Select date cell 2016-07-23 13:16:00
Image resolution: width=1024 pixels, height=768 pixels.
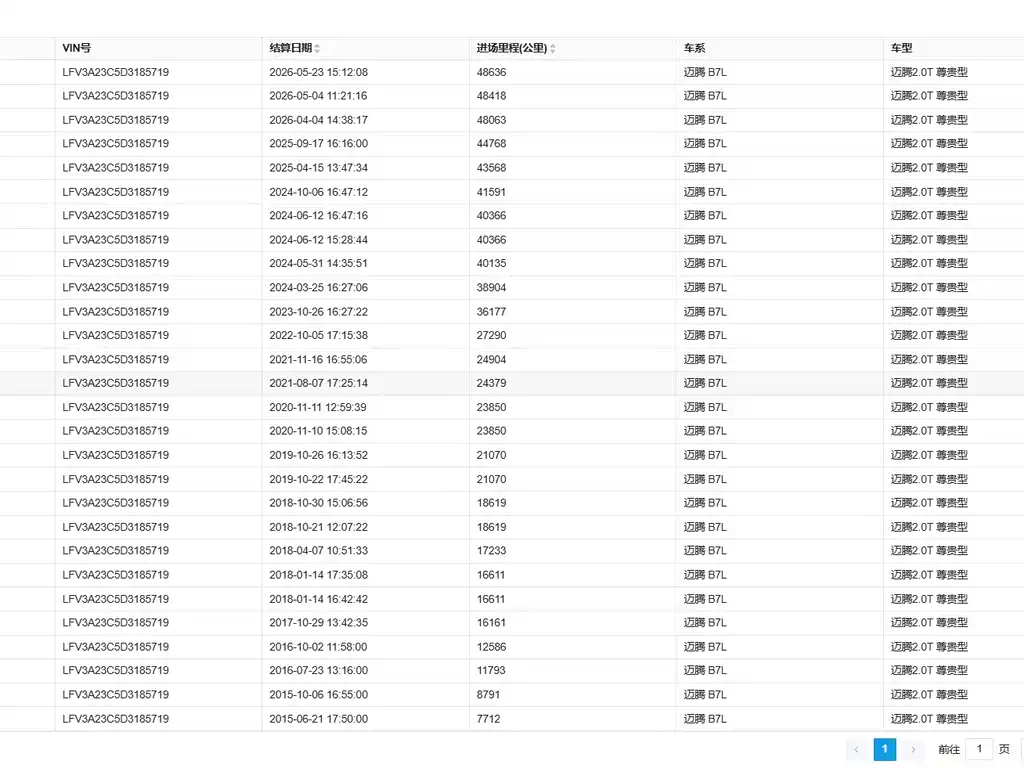point(319,670)
